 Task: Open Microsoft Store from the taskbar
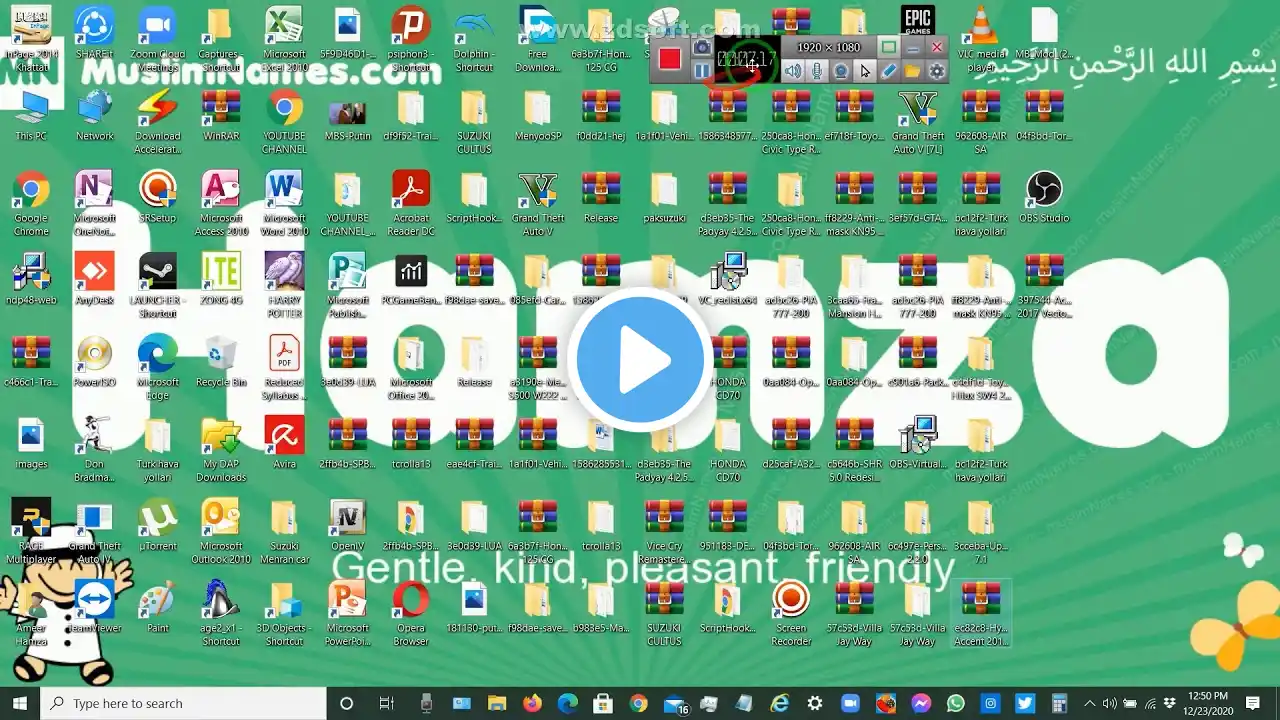[603, 703]
